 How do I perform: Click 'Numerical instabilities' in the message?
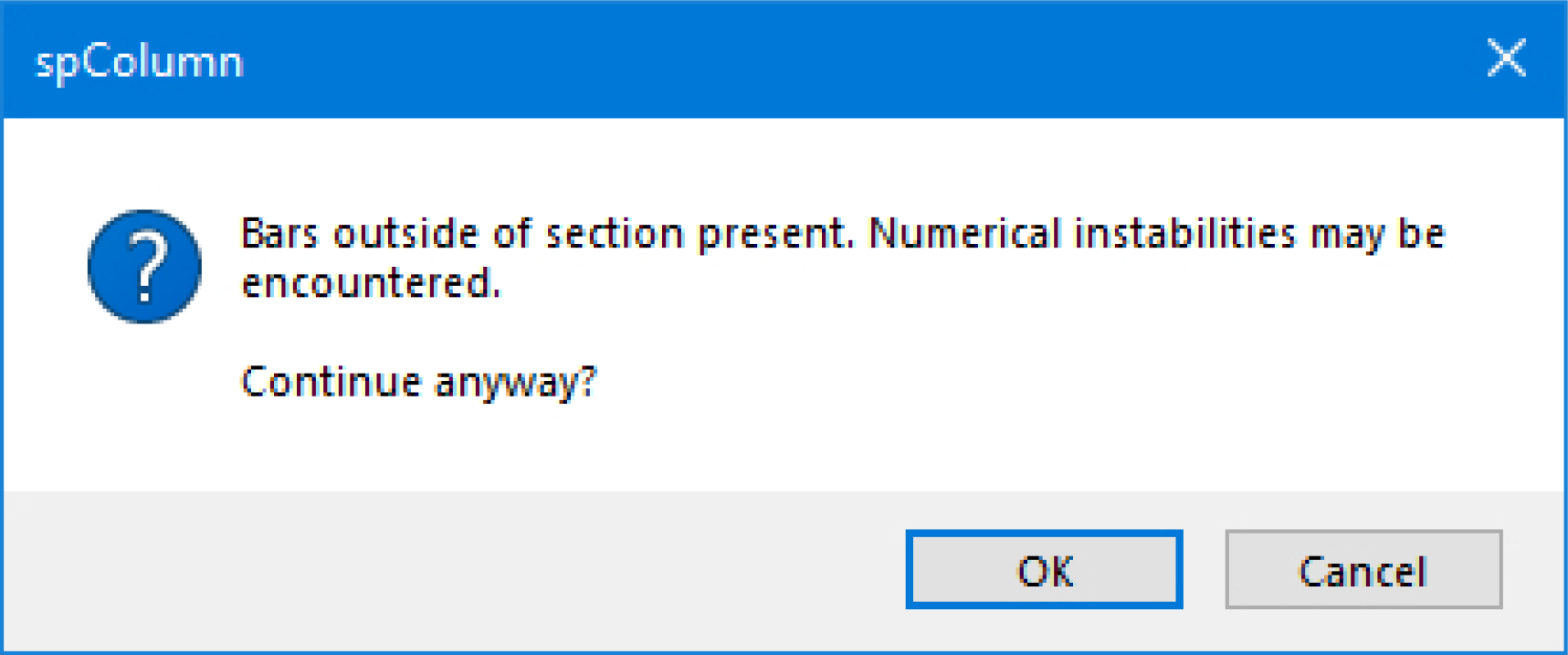[x=1082, y=234]
